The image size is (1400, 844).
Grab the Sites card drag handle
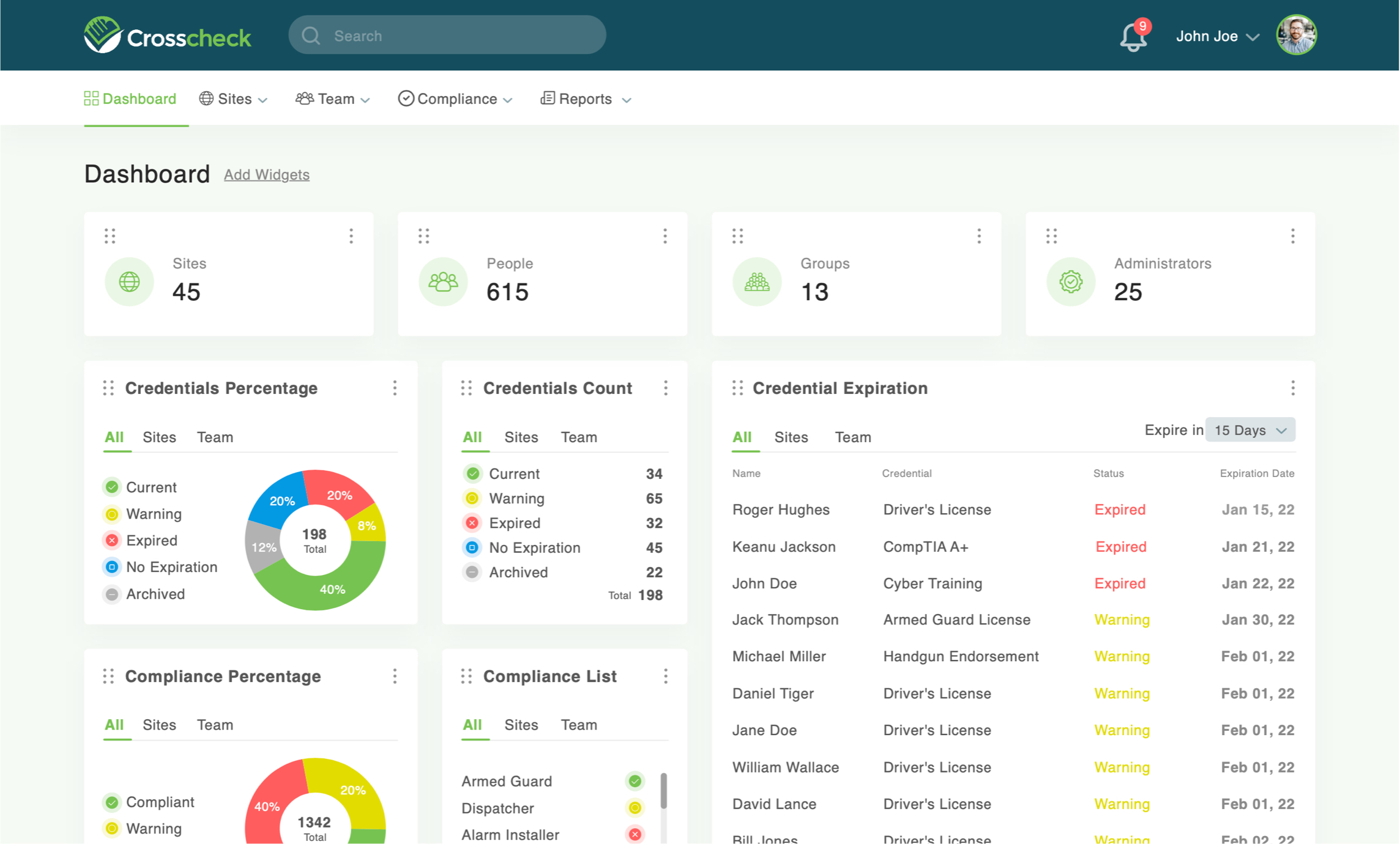[x=110, y=236]
